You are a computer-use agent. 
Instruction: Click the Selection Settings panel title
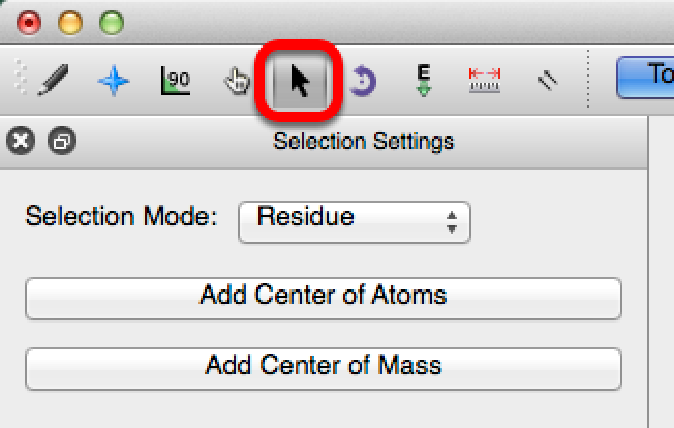[363, 142]
